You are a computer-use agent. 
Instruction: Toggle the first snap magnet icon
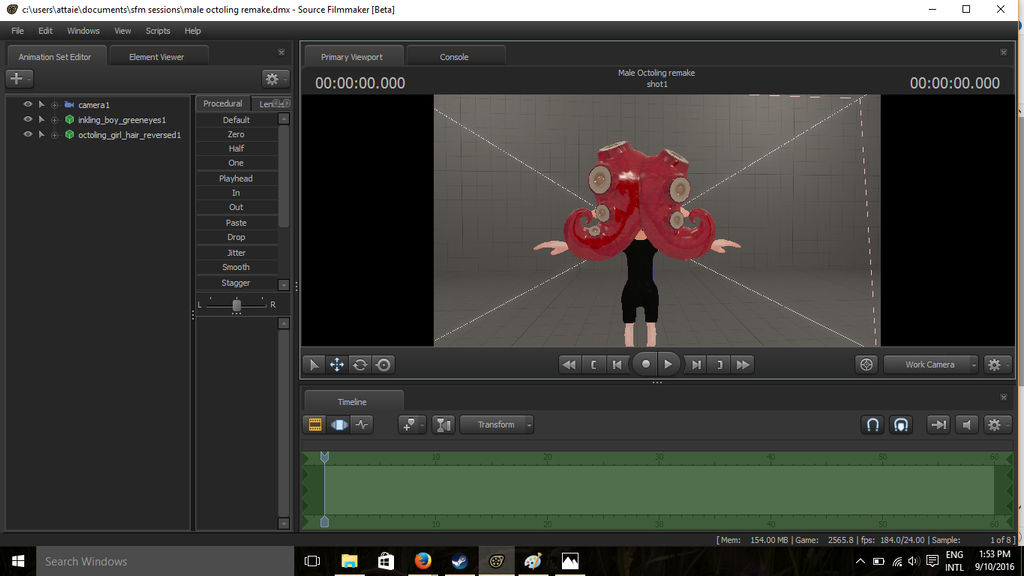tap(872, 424)
